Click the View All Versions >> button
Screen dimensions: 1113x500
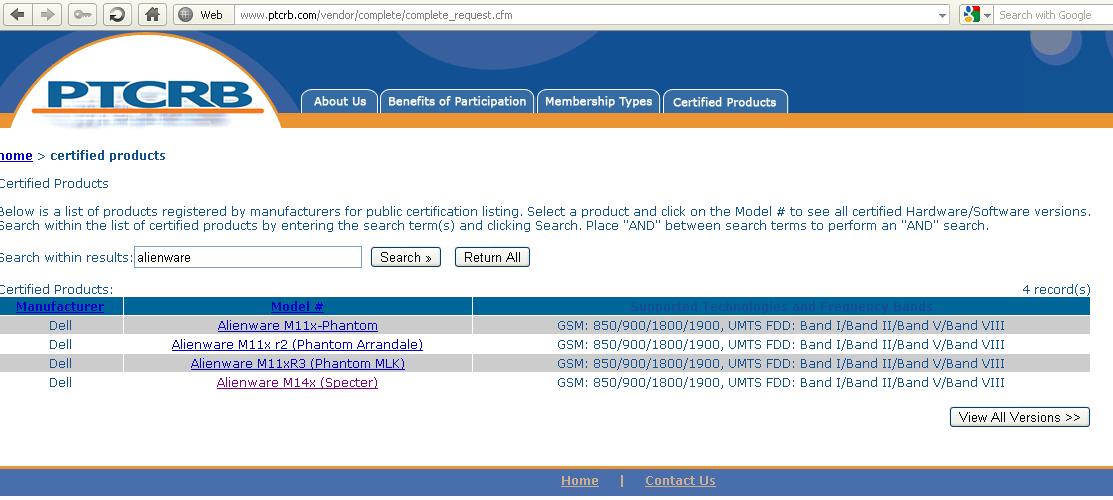tap(1019, 417)
